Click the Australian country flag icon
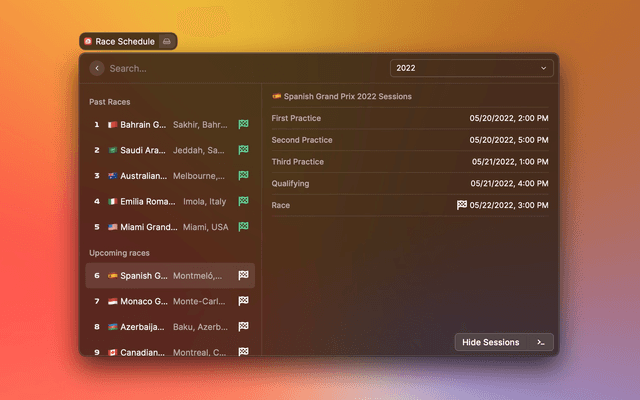 click(x=113, y=176)
